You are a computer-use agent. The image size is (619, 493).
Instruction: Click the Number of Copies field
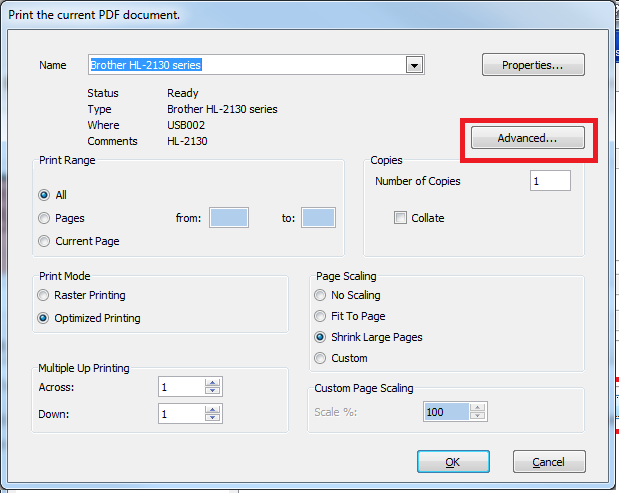pyautogui.click(x=550, y=181)
